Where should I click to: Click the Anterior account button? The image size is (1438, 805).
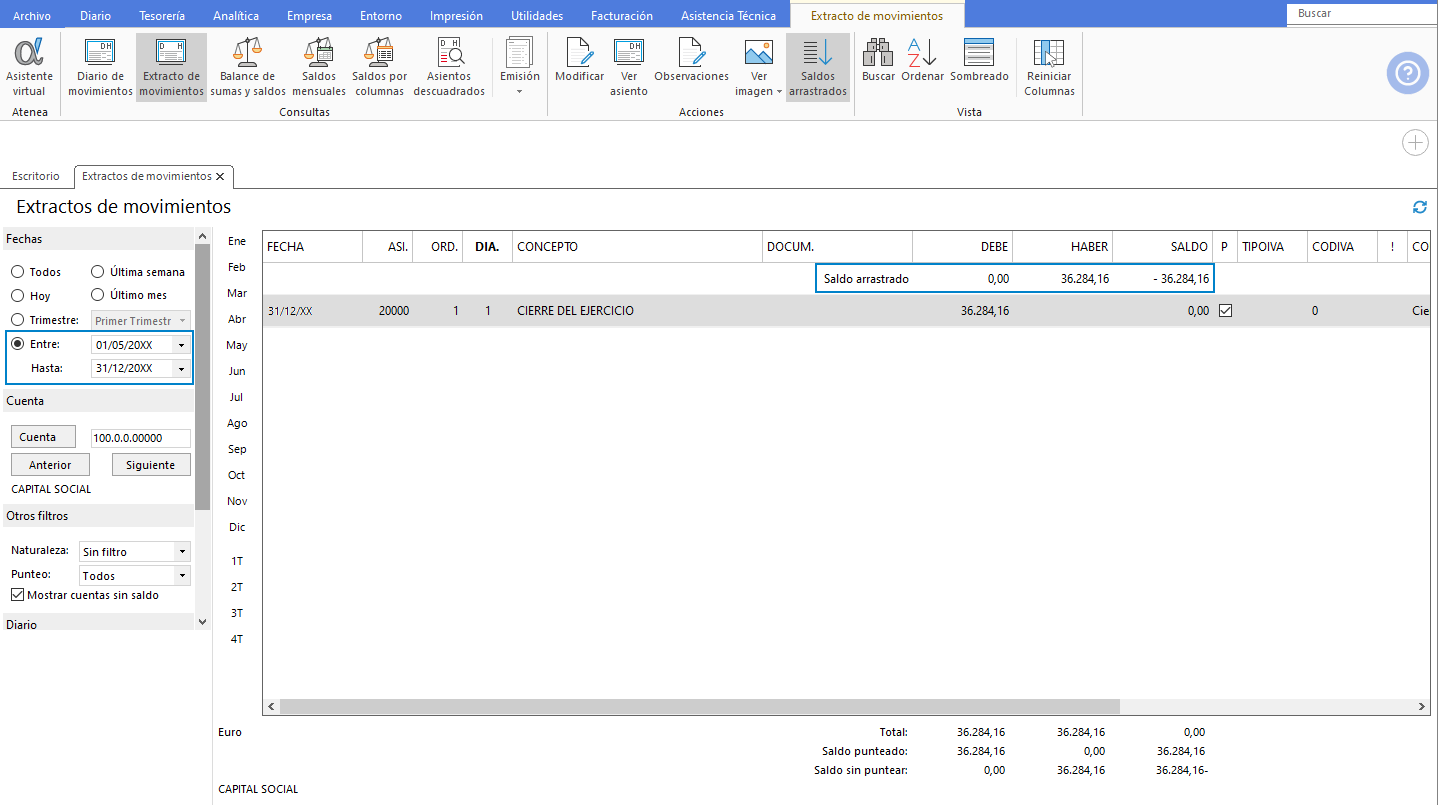point(50,465)
